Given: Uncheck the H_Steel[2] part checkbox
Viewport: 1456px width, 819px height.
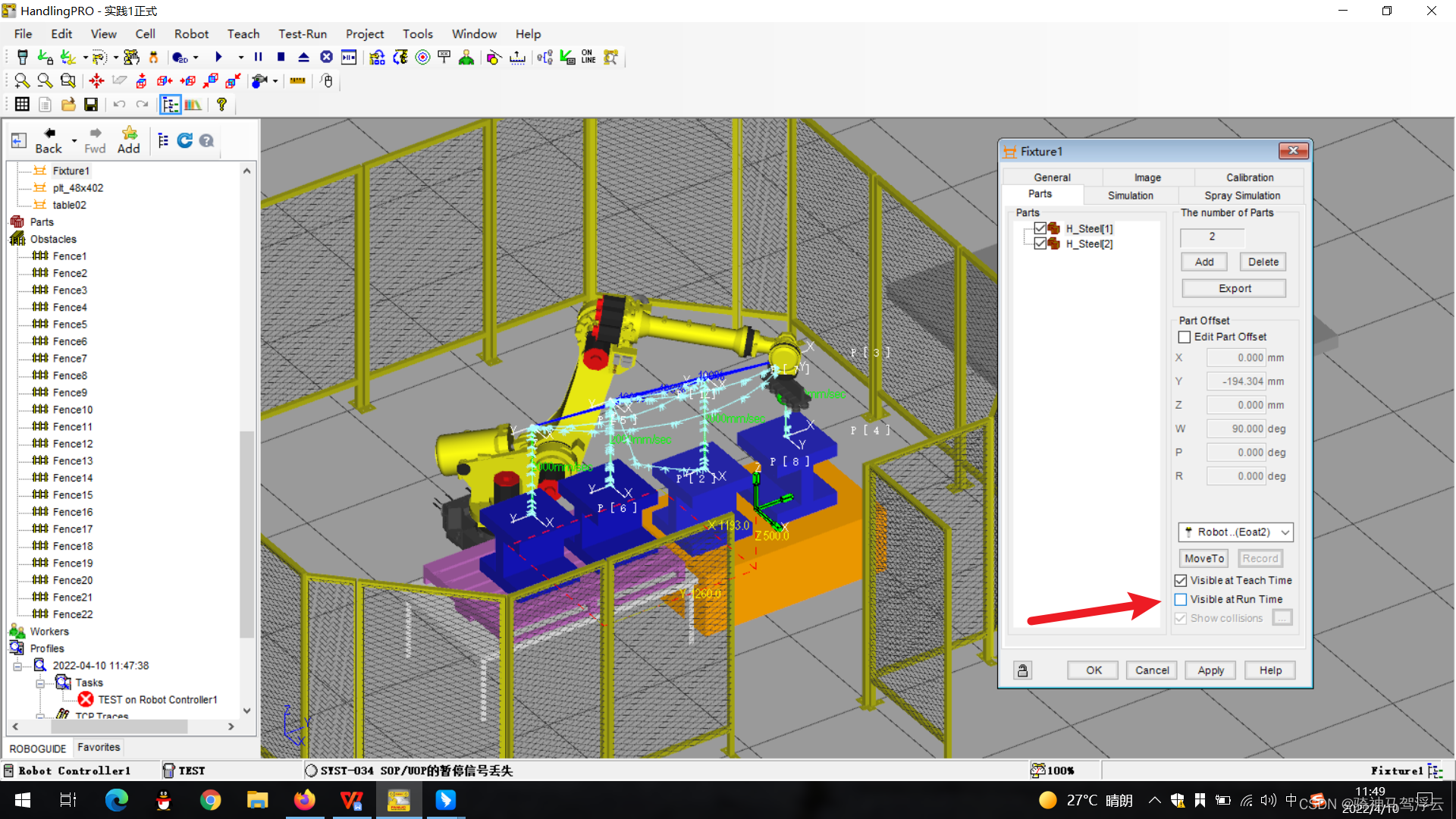Looking at the screenshot, I should (x=1040, y=243).
